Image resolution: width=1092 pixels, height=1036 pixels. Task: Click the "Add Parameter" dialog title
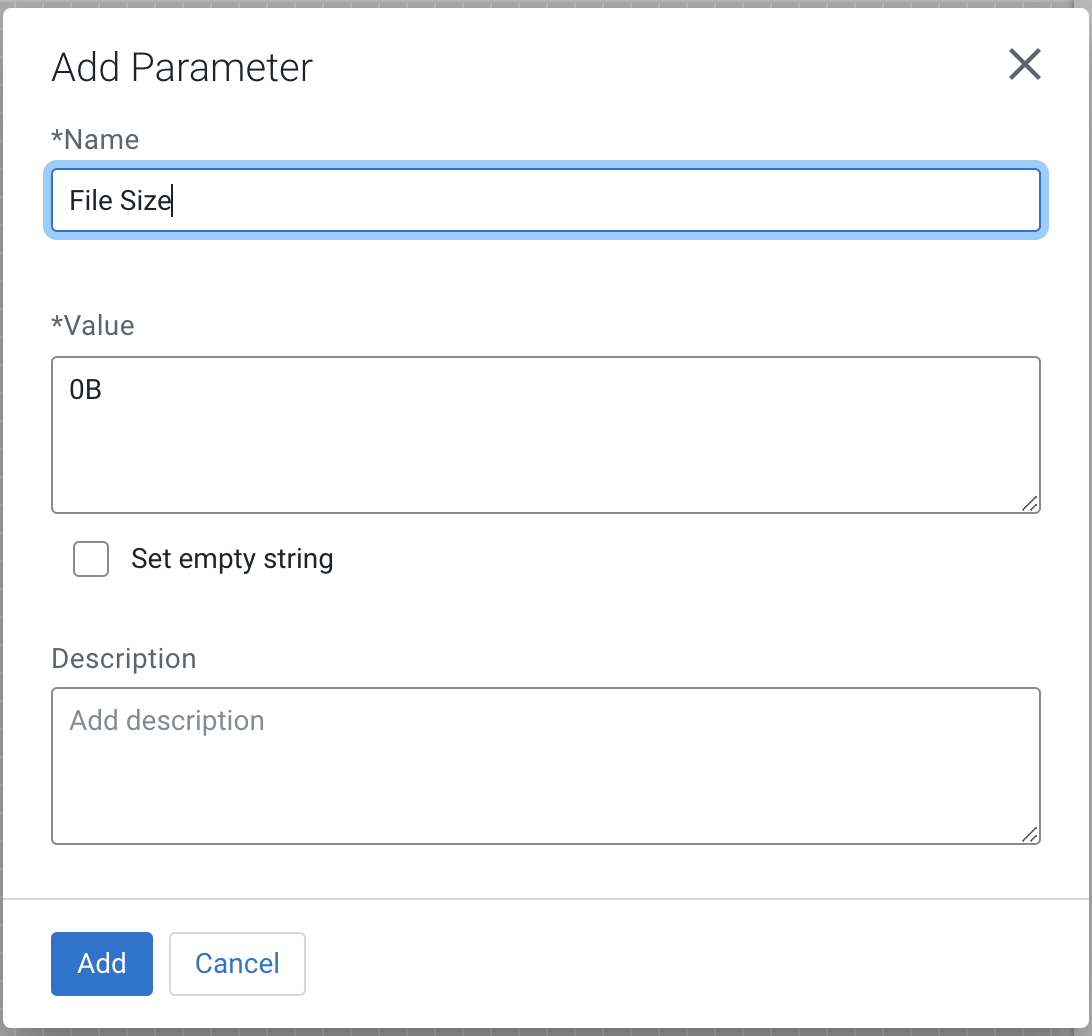point(182,68)
